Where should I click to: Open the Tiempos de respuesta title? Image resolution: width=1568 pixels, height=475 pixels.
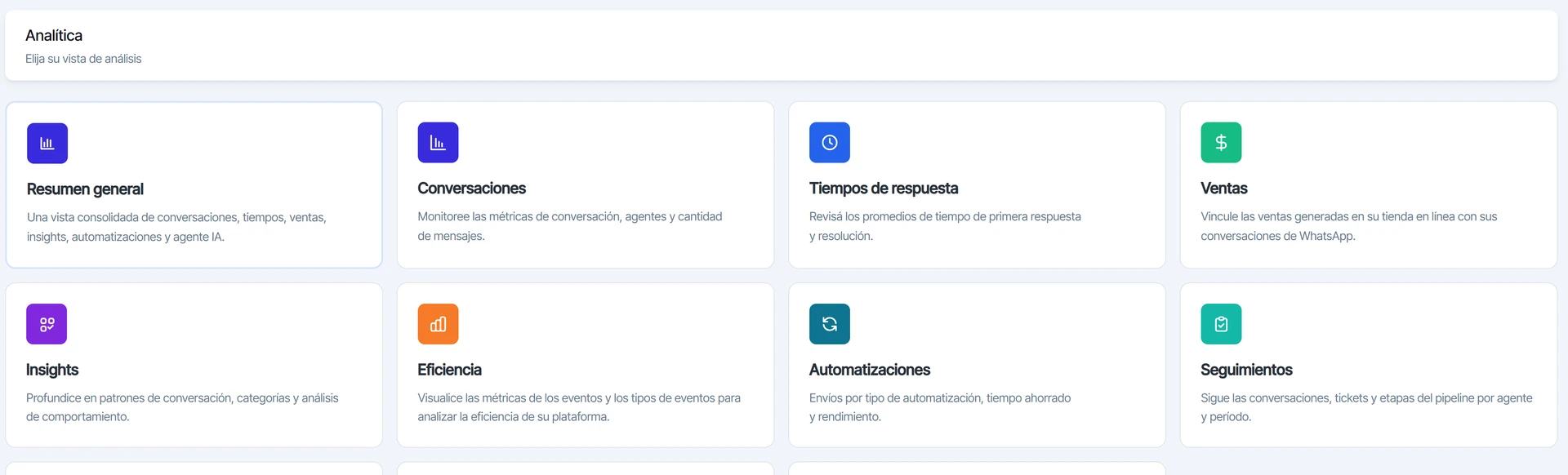884,189
